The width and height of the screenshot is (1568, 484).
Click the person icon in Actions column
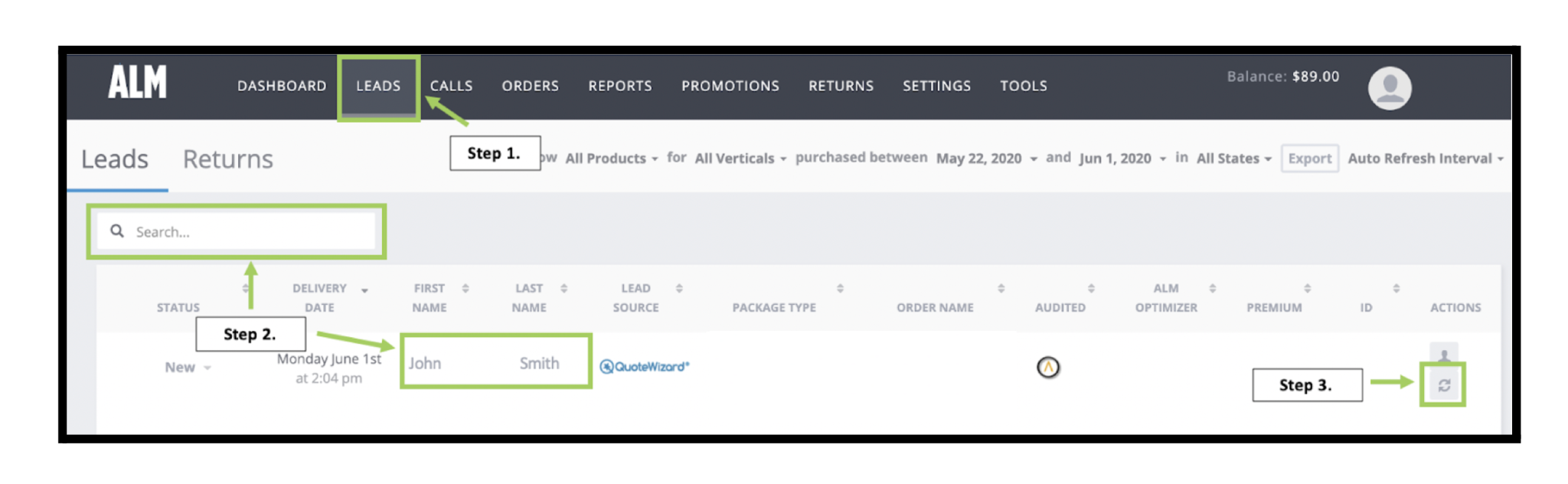1444,354
